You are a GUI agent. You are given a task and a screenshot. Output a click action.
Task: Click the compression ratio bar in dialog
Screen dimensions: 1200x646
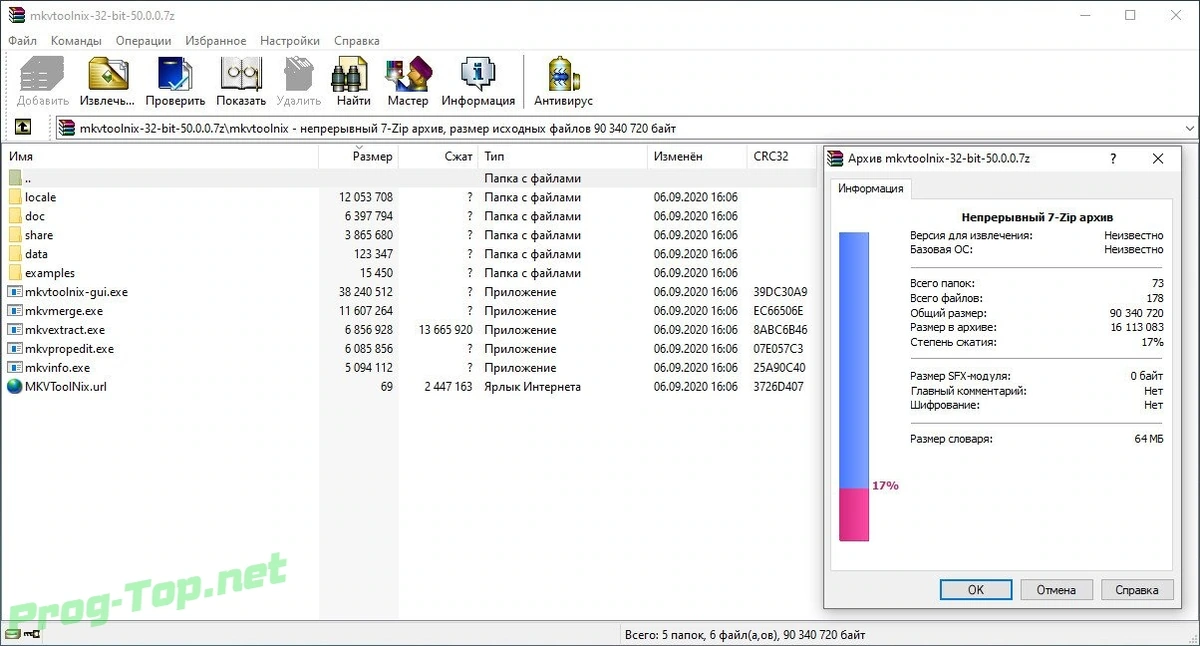(854, 386)
